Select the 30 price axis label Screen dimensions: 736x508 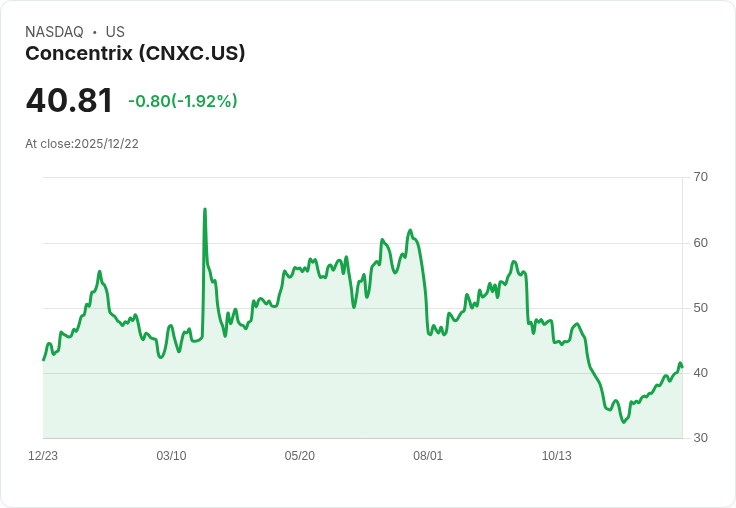point(701,438)
